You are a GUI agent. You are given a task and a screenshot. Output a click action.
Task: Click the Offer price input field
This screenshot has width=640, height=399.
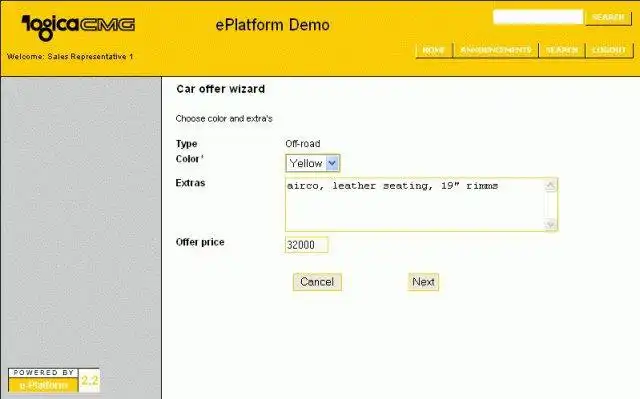pyautogui.click(x=307, y=245)
